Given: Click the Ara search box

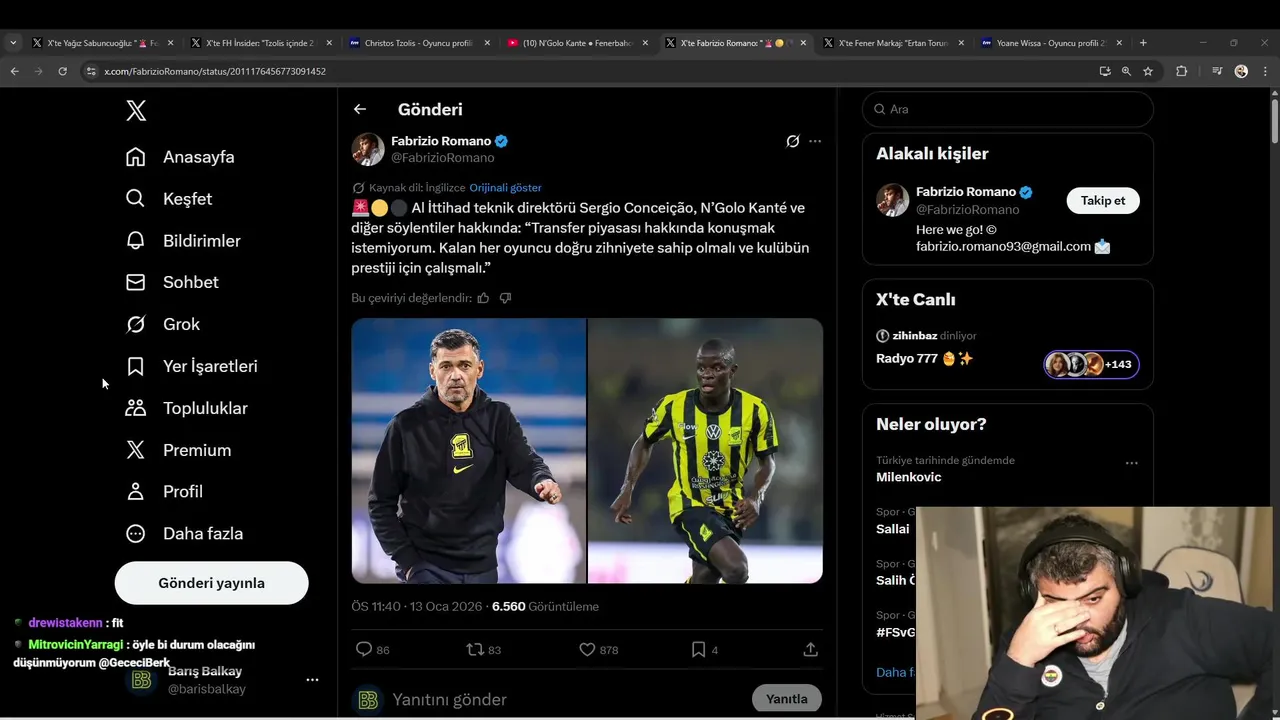Looking at the screenshot, I should 1008,109.
